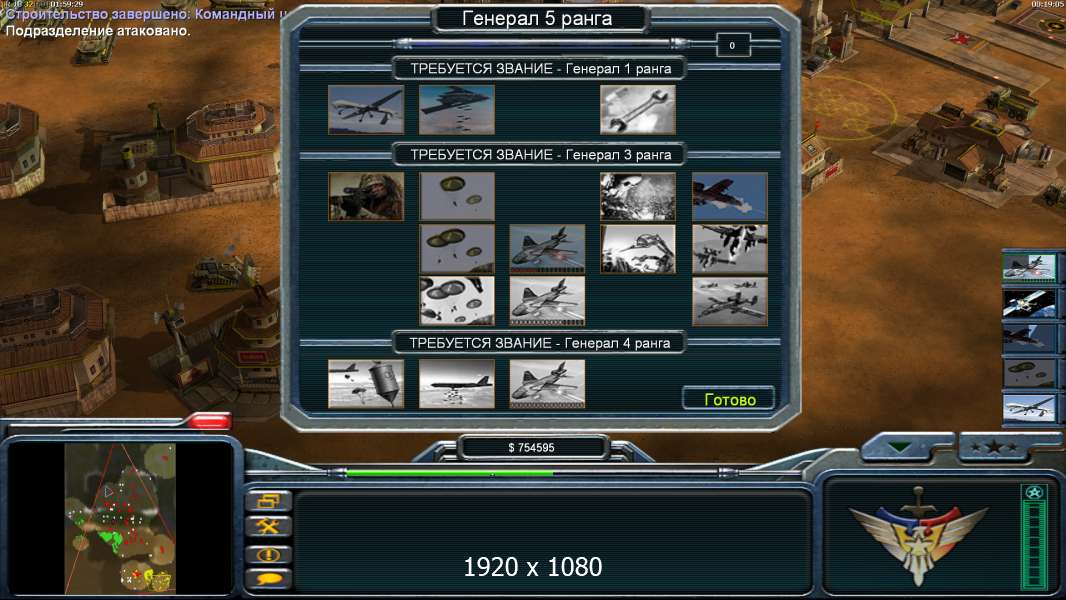Toggle the red indicator above the minimap
1066x600 pixels.
coord(209,421)
